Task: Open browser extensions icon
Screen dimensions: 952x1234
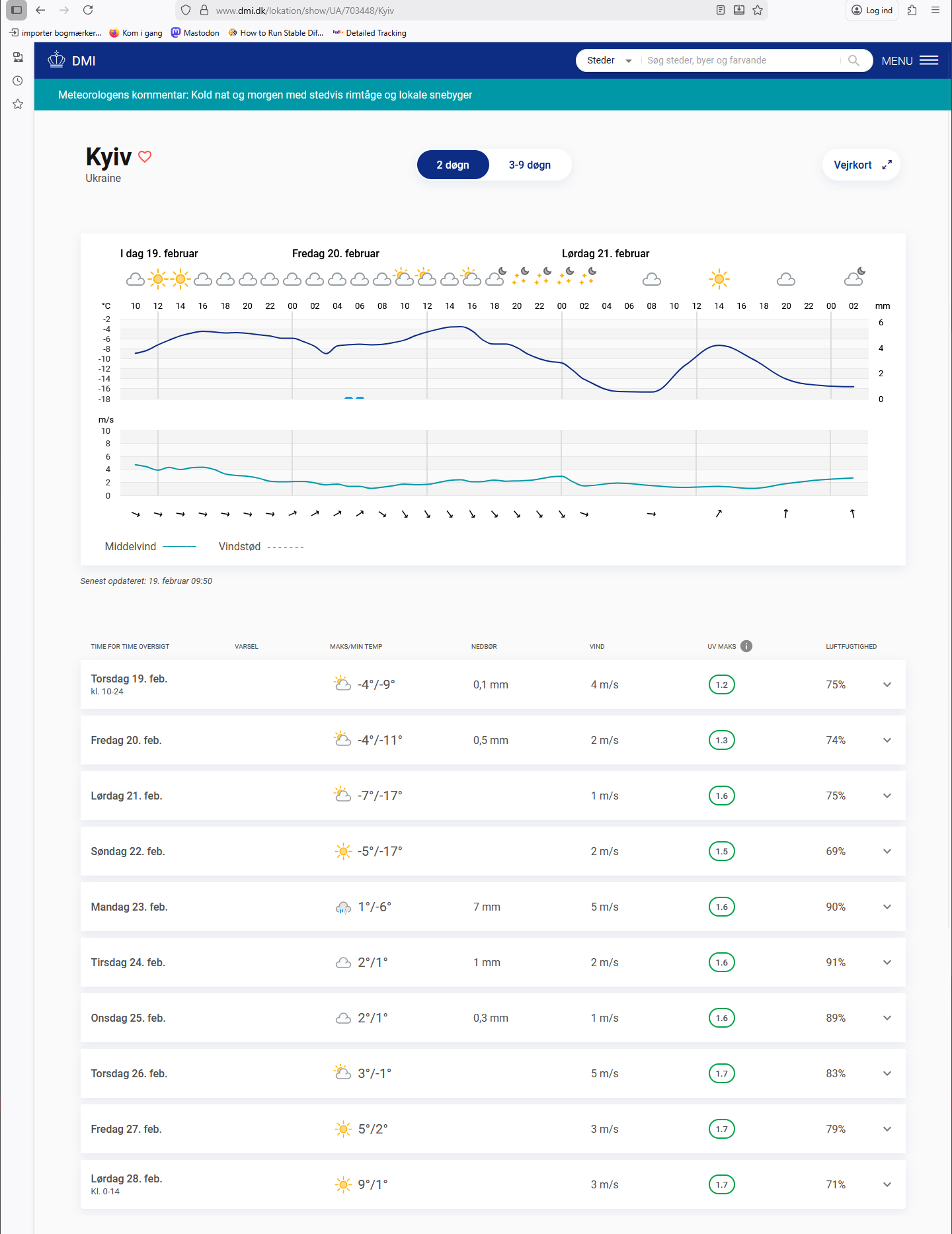Action: pos(912,10)
